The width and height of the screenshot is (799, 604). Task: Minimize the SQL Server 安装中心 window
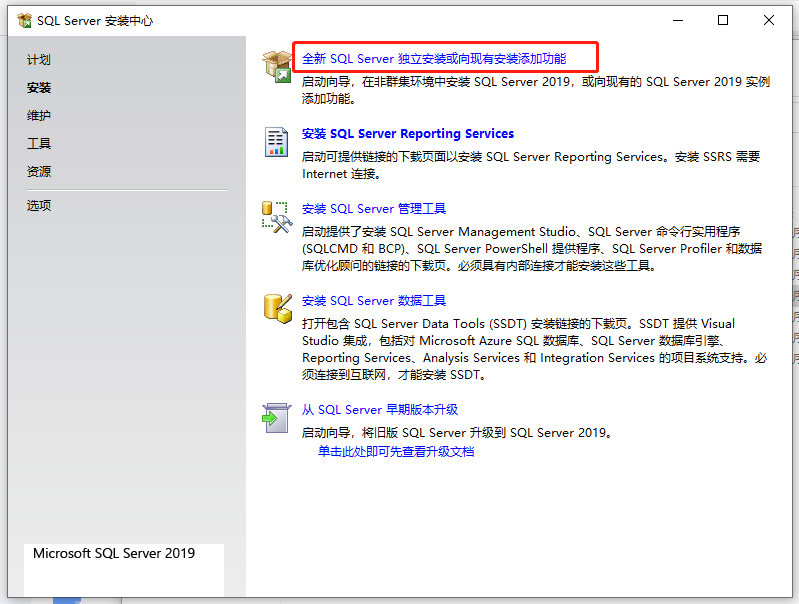[678, 20]
